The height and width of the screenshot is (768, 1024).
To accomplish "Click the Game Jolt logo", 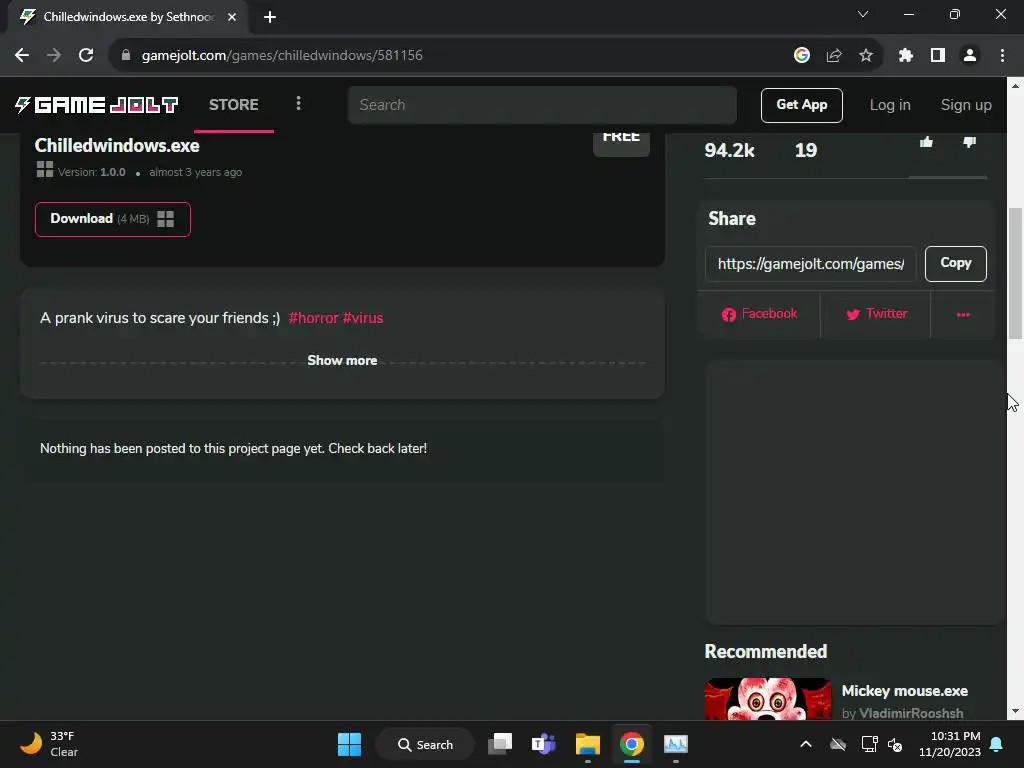I will coord(97,104).
